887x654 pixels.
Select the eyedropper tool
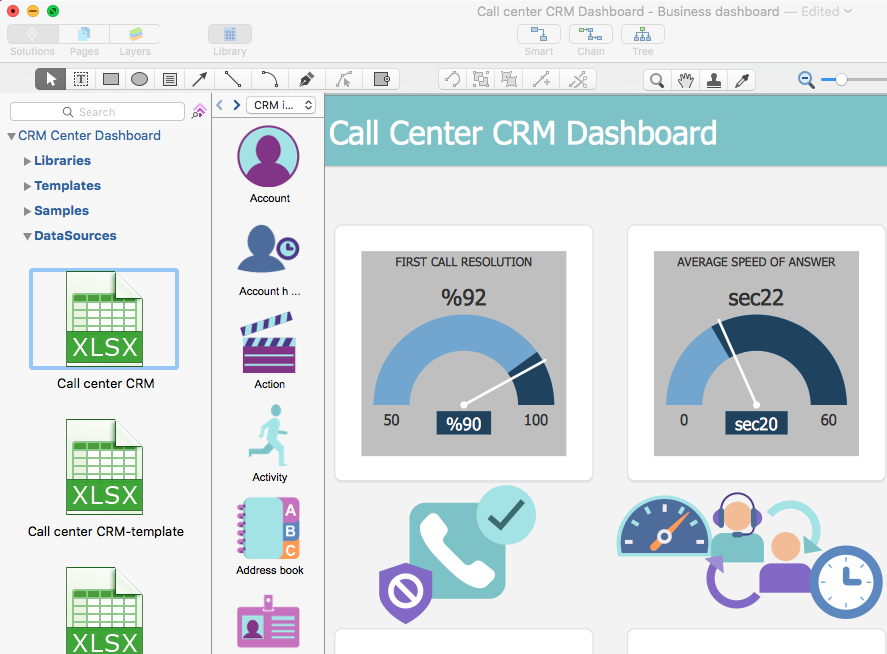742,80
